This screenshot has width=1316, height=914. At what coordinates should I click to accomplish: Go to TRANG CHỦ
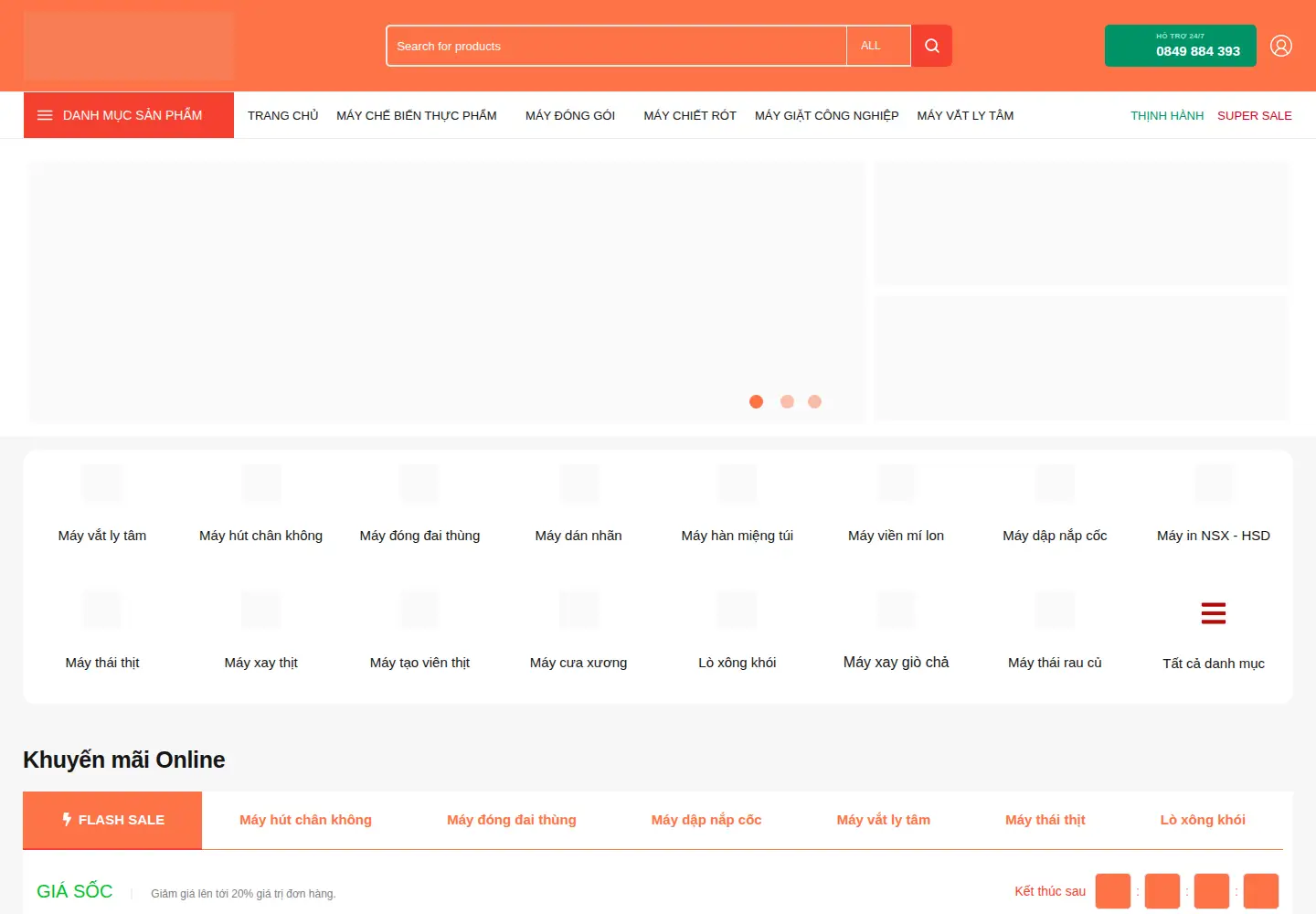tap(282, 115)
